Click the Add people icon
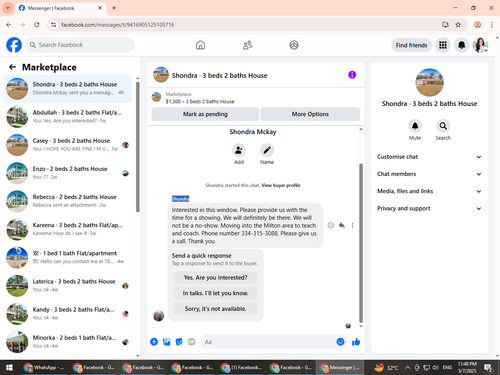 click(239, 150)
